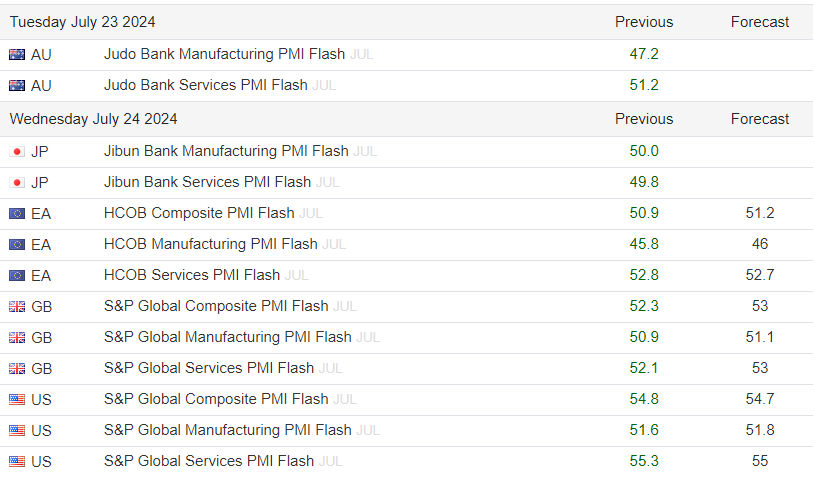The image size is (814, 477).
Task: Open Judo Bank Services PMI Flash event
Action: [205, 86]
